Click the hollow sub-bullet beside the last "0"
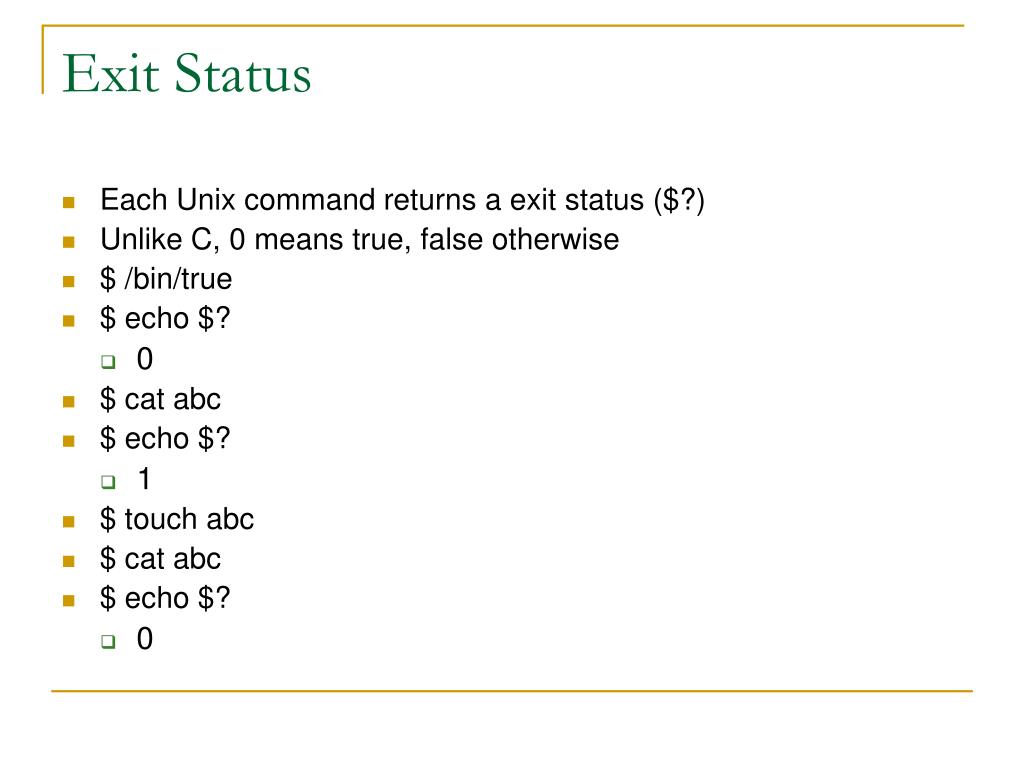The height and width of the screenshot is (768, 1024). pos(108,641)
